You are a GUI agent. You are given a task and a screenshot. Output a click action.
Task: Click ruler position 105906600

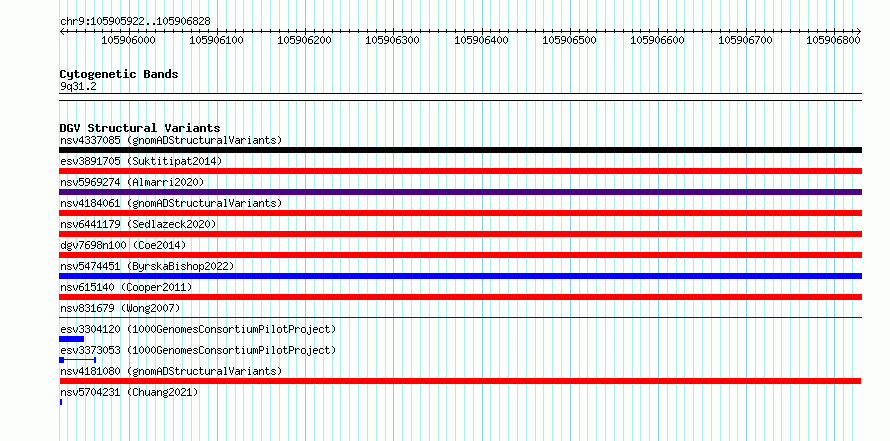pos(658,40)
